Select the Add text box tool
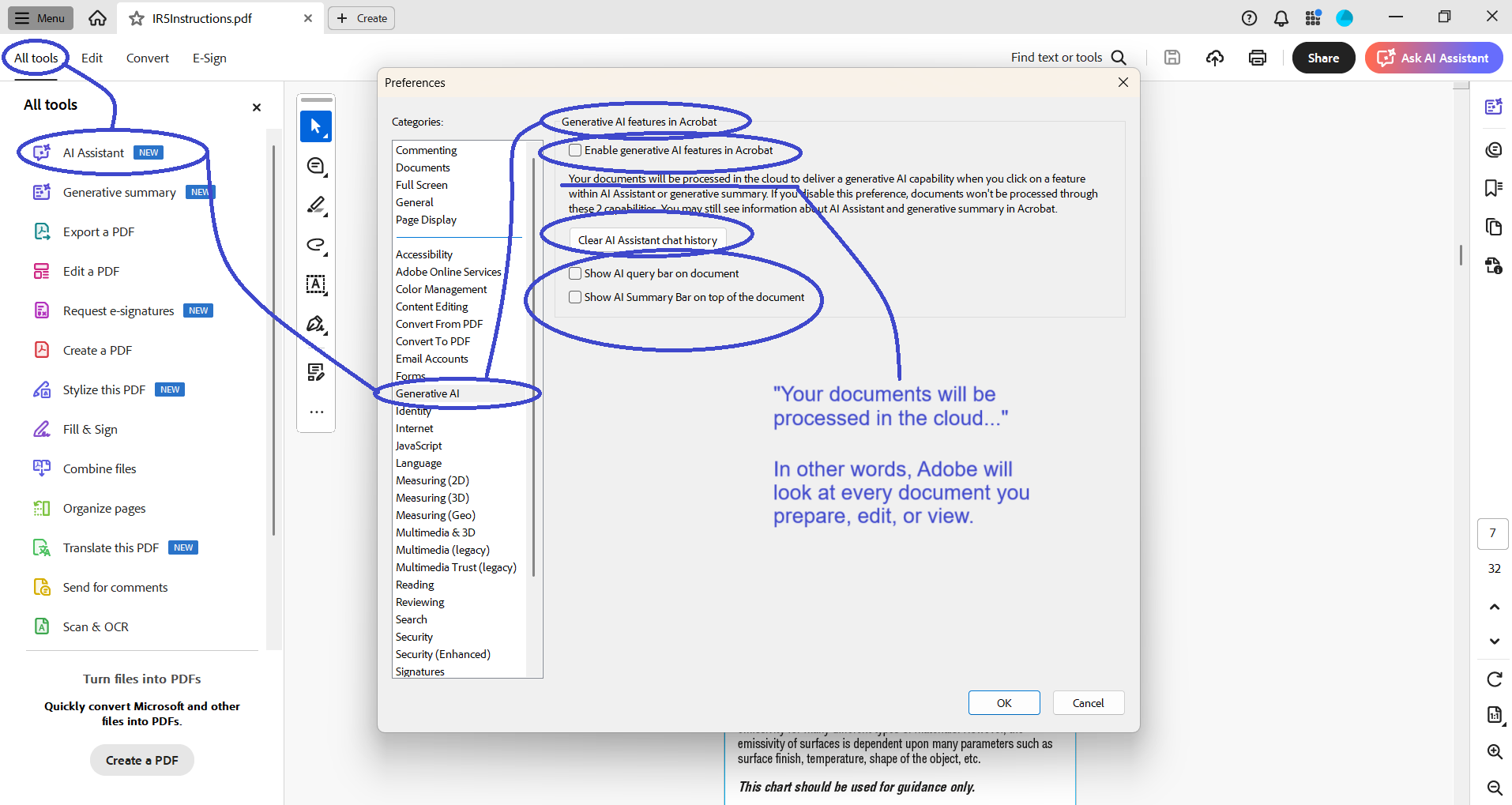 316,284
